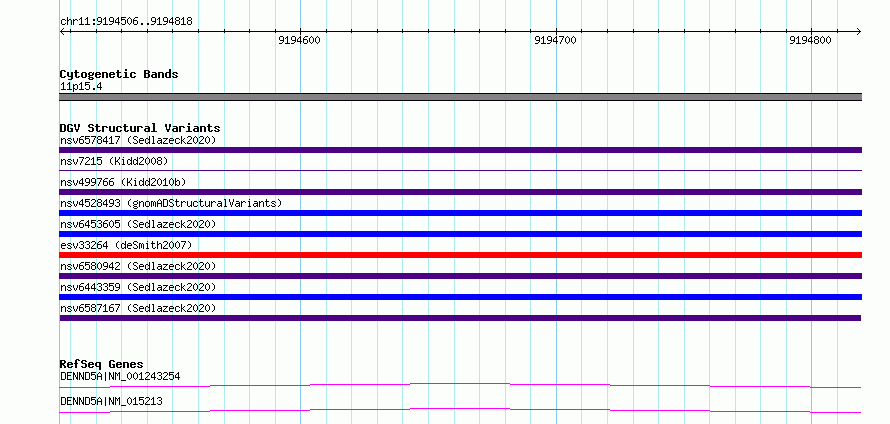
Task: Open variant nsv6580942 (Sedlazeck2020) label
Action: click(x=138, y=266)
